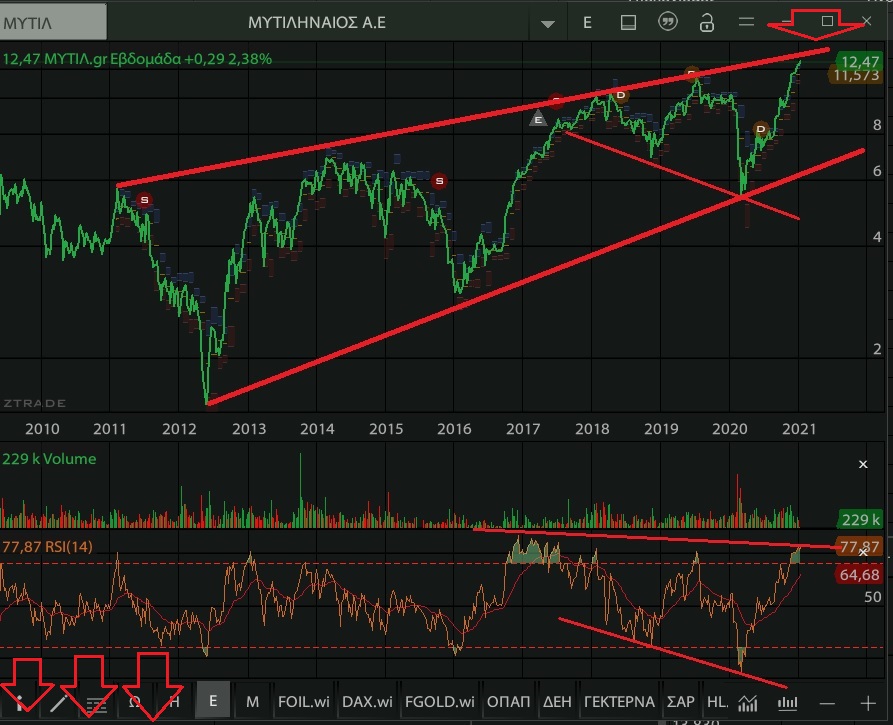Screen dimensions: 893x725
Task: Click the 2015 label on time axis
Action: pos(386,429)
